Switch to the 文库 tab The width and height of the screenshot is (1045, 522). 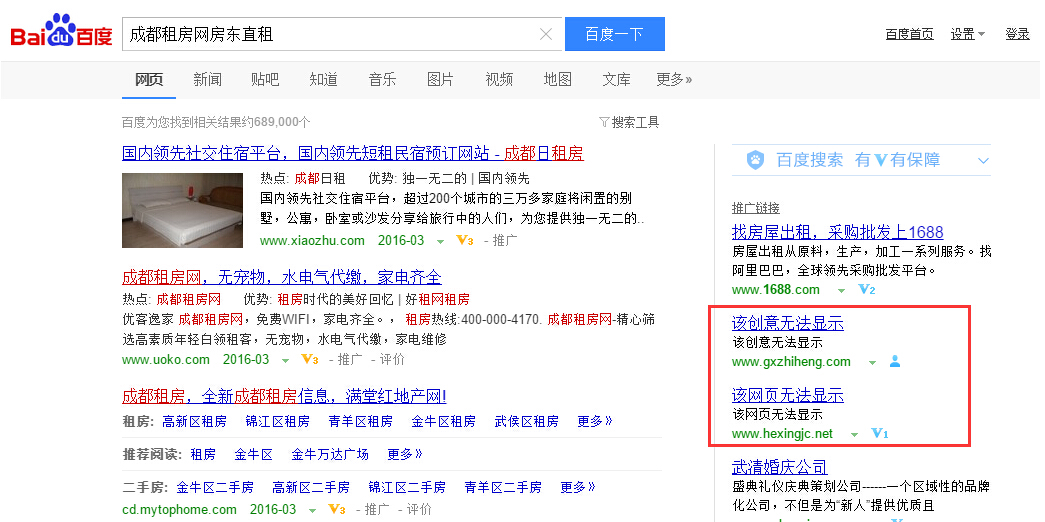[616, 79]
